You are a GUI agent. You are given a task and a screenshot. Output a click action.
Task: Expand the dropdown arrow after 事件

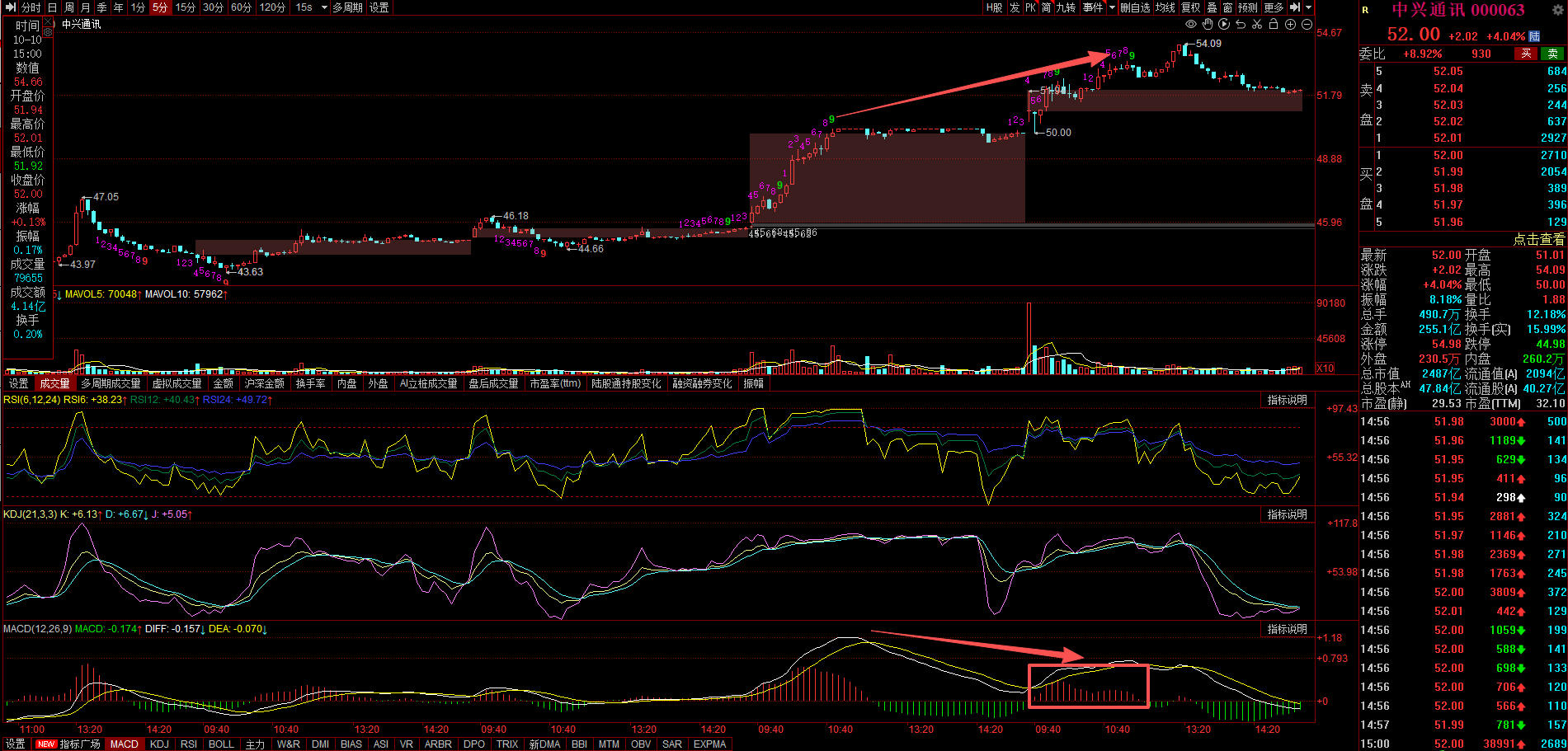click(1112, 7)
